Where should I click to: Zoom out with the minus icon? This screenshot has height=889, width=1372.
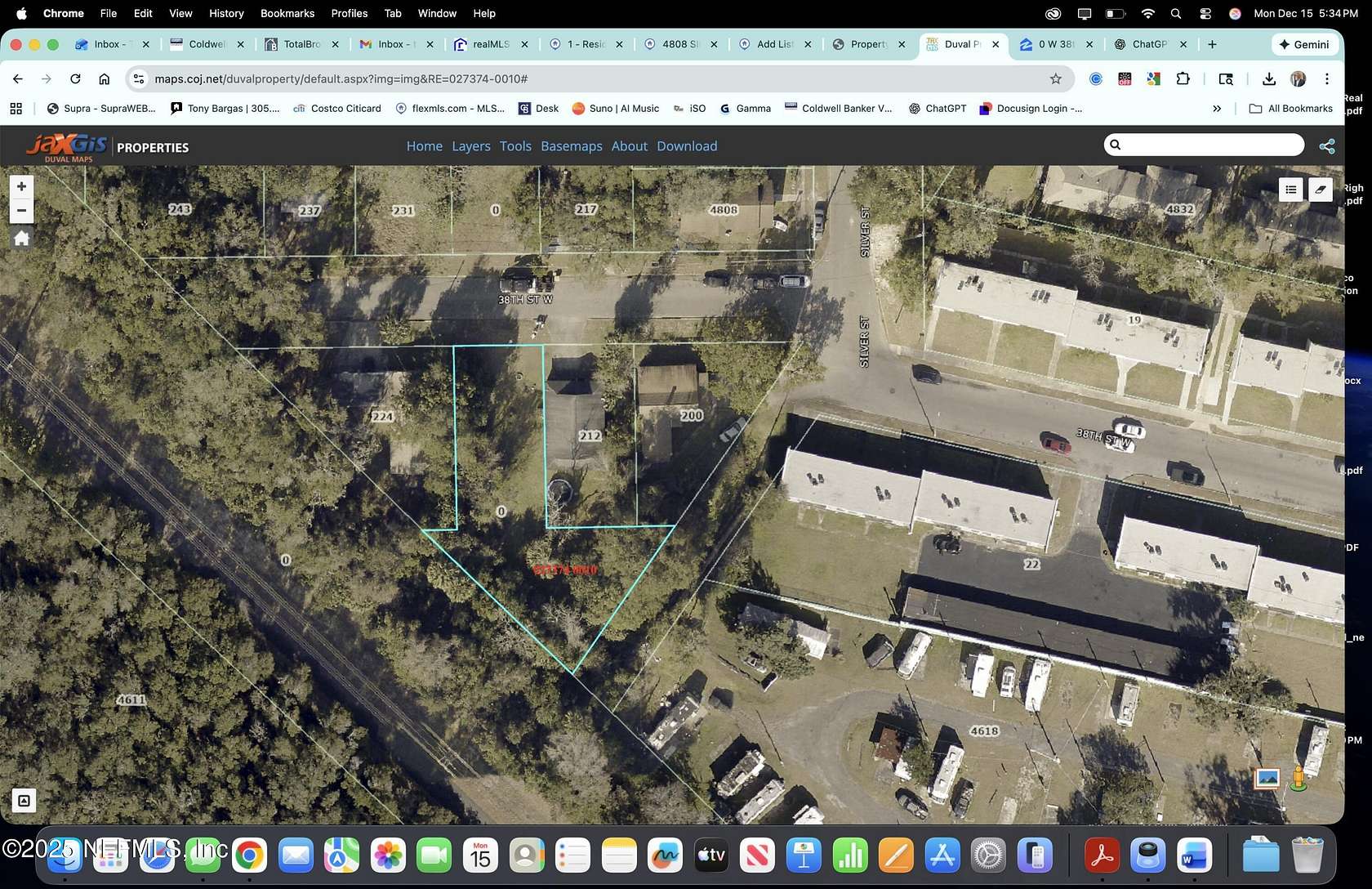(x=21, y=210)
